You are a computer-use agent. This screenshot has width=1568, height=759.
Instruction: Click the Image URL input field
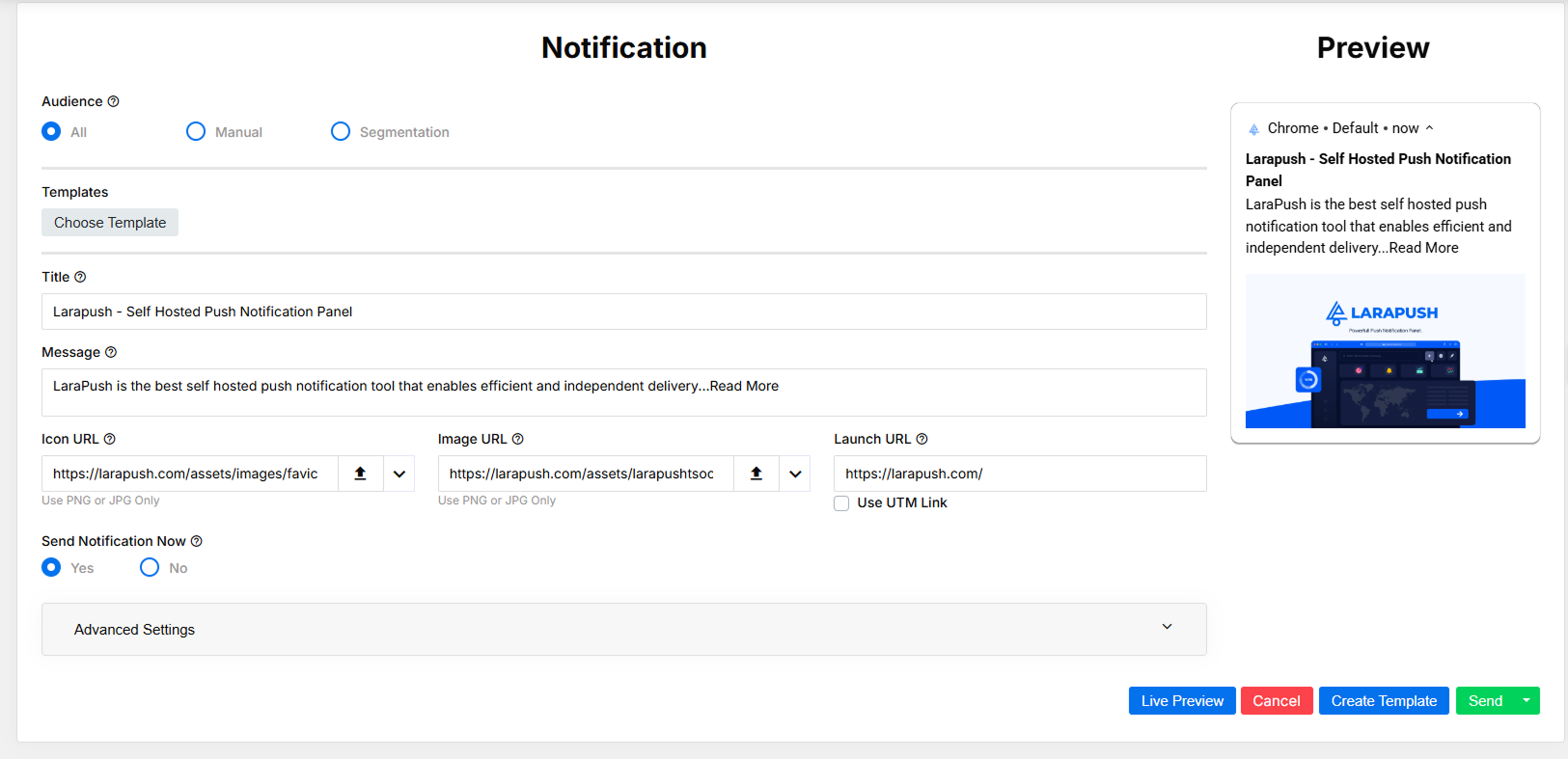pos(586,474)
